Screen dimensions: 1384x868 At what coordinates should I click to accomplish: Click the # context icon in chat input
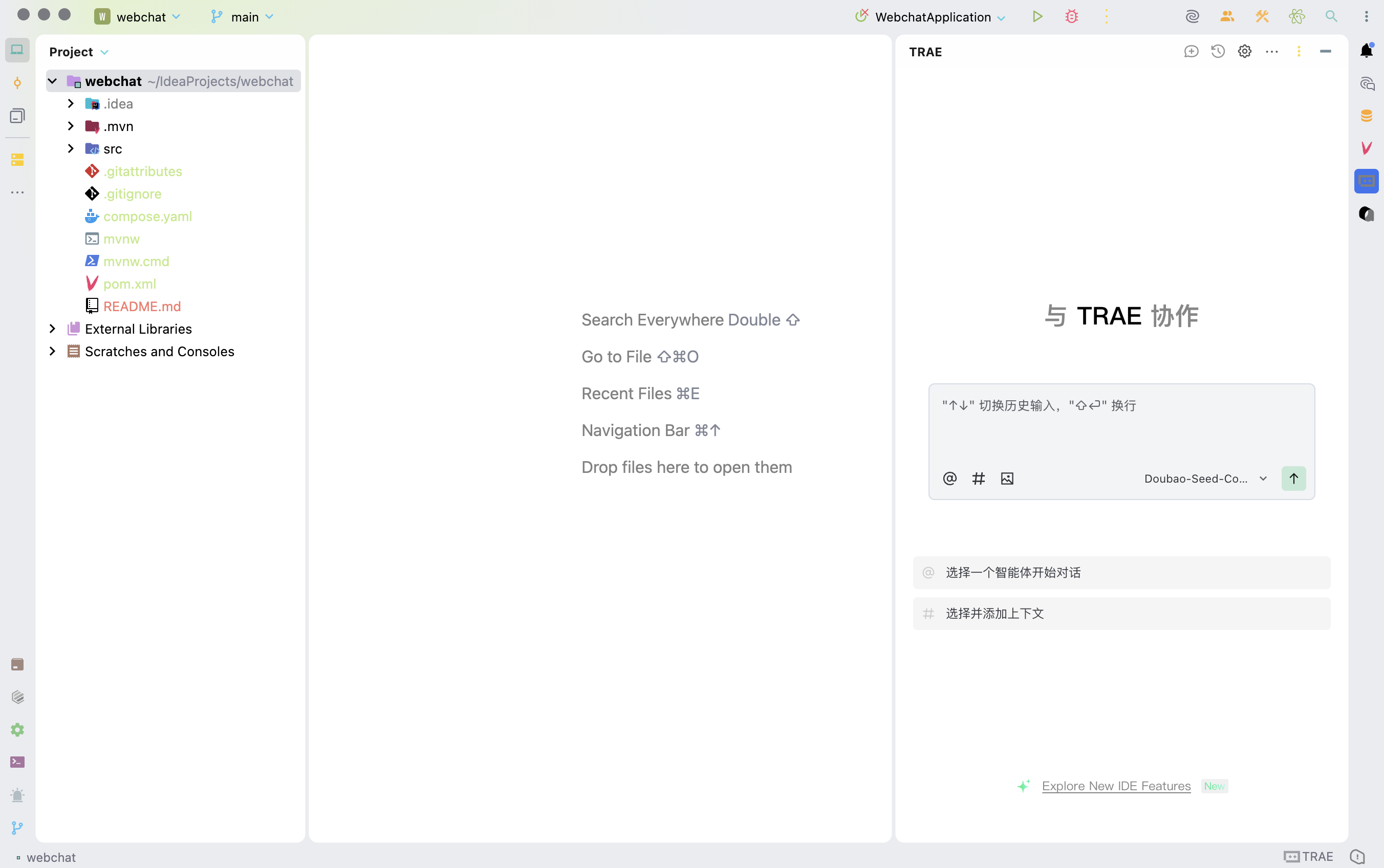978,478
